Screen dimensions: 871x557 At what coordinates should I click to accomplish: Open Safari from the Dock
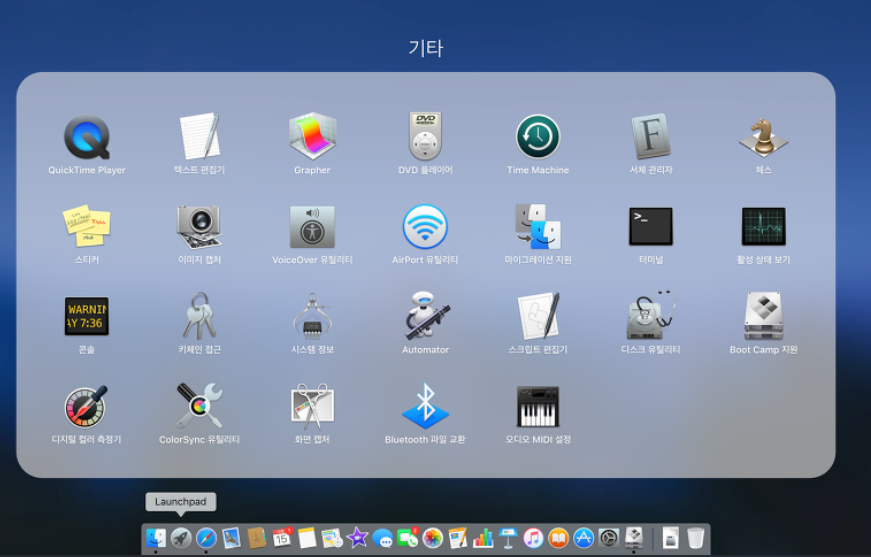click(x=206, y=538)
